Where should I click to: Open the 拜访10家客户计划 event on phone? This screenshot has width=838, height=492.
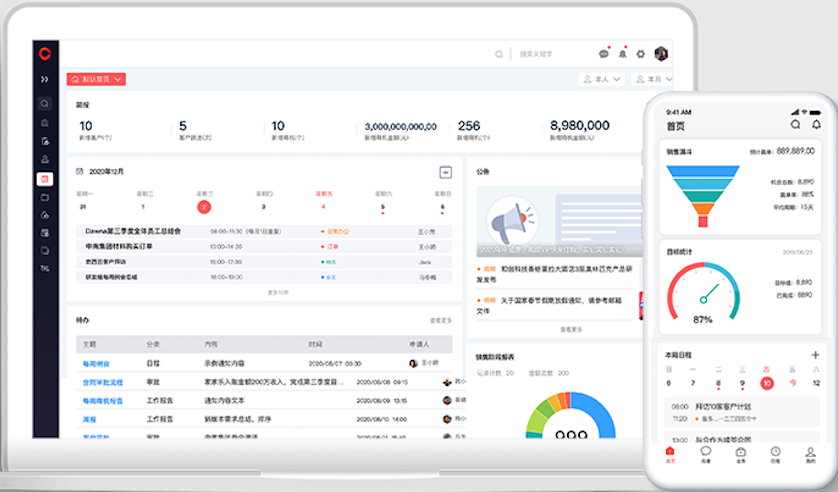pos(741,412)
